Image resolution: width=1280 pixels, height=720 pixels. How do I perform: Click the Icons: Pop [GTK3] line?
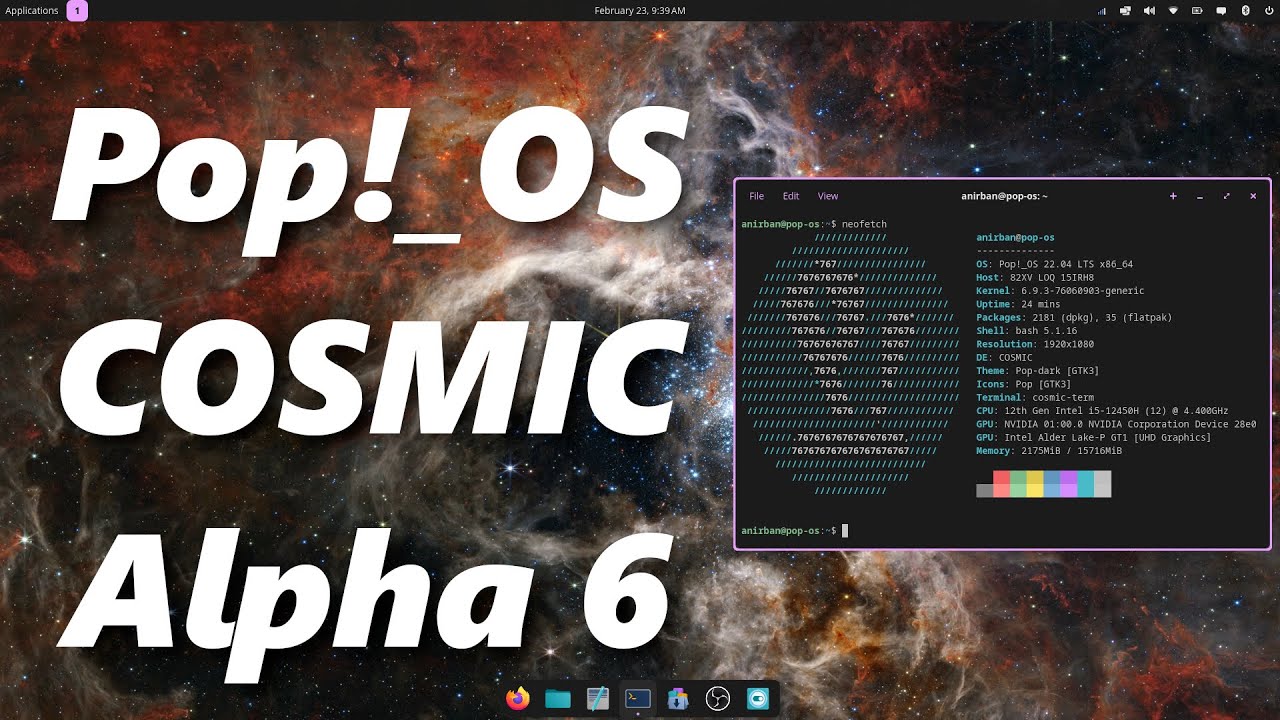[x=1024, y=384]
